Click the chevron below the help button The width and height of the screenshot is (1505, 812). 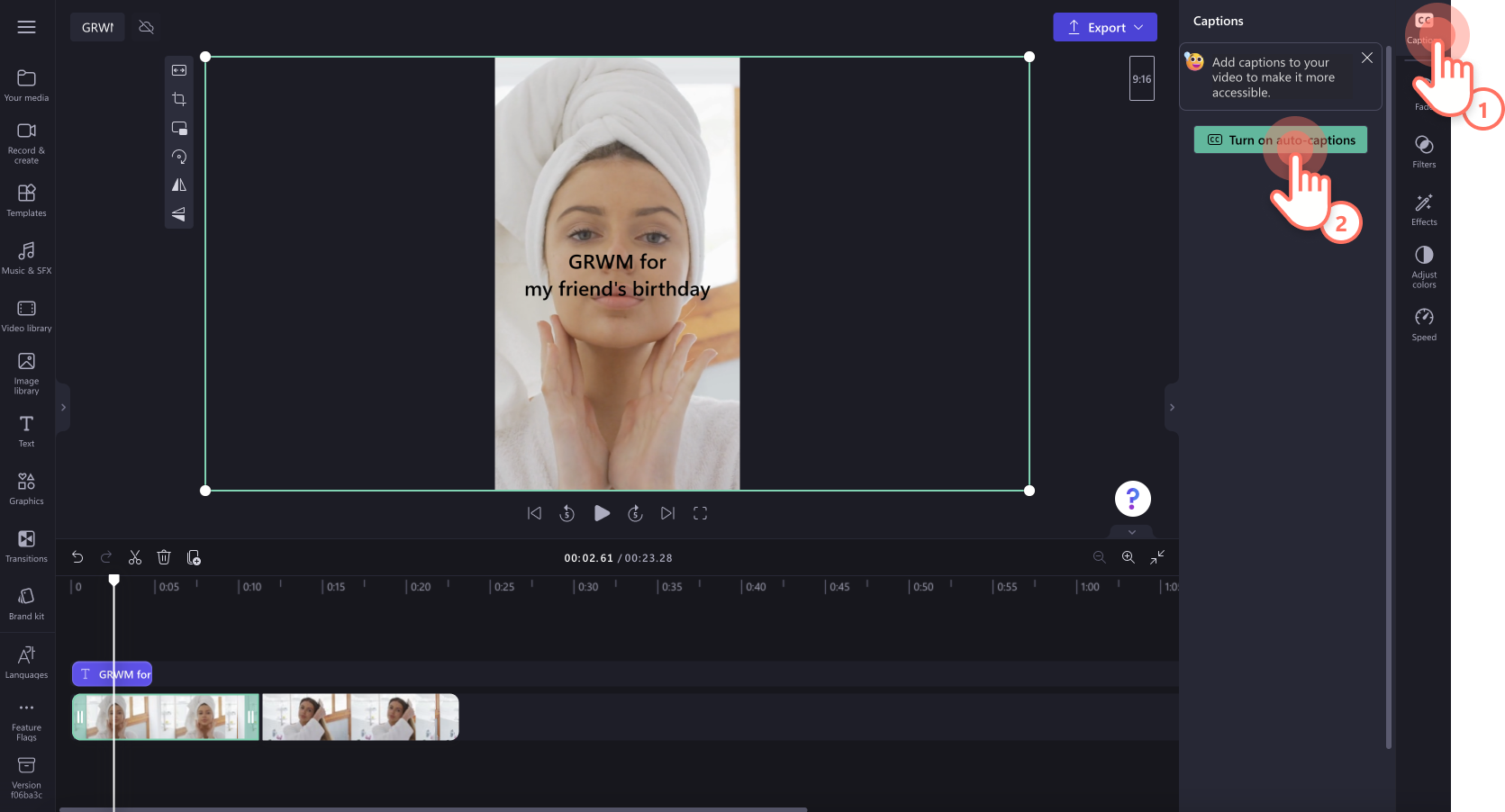1132,532
